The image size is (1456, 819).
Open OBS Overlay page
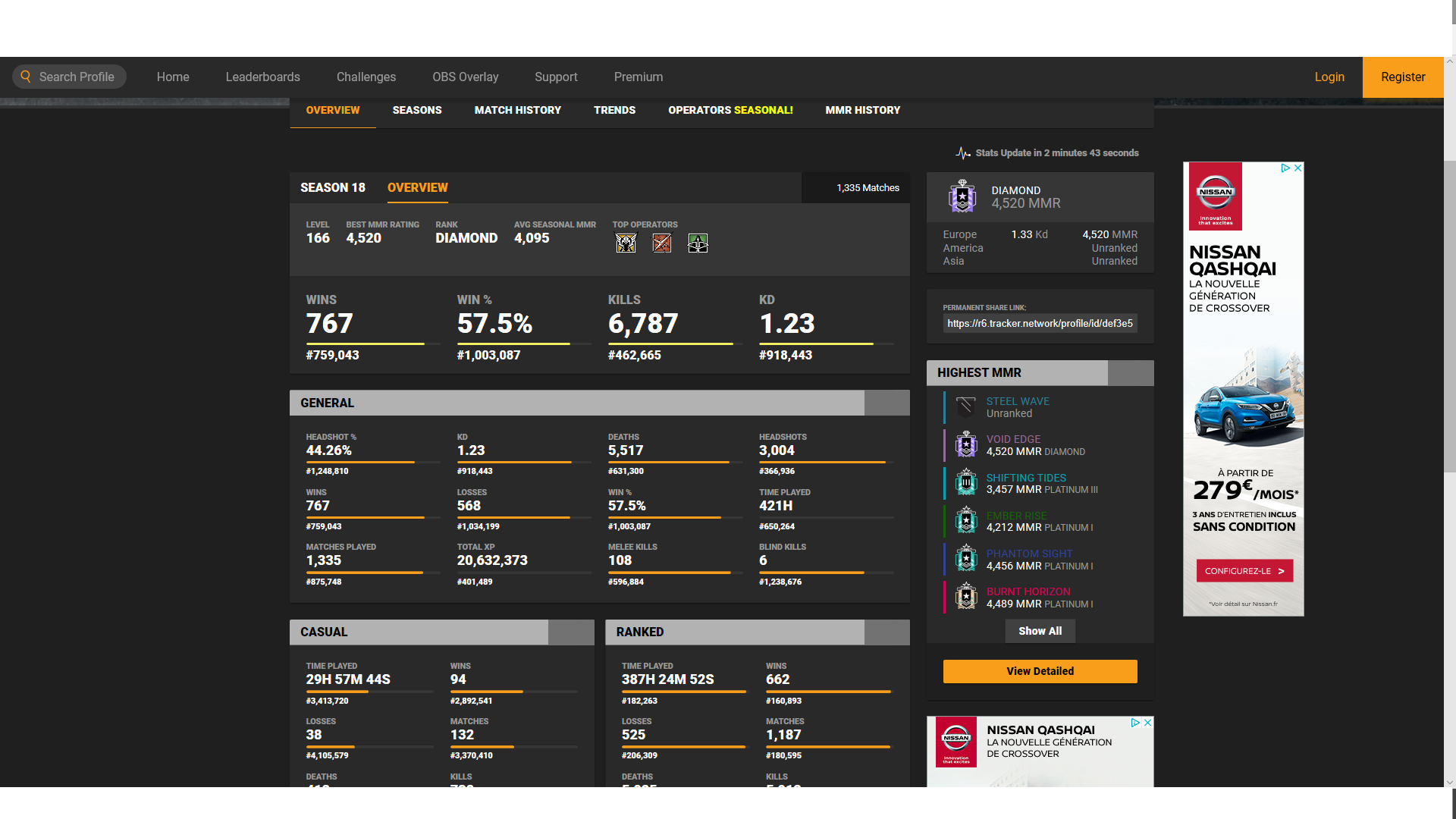point(466,77)
